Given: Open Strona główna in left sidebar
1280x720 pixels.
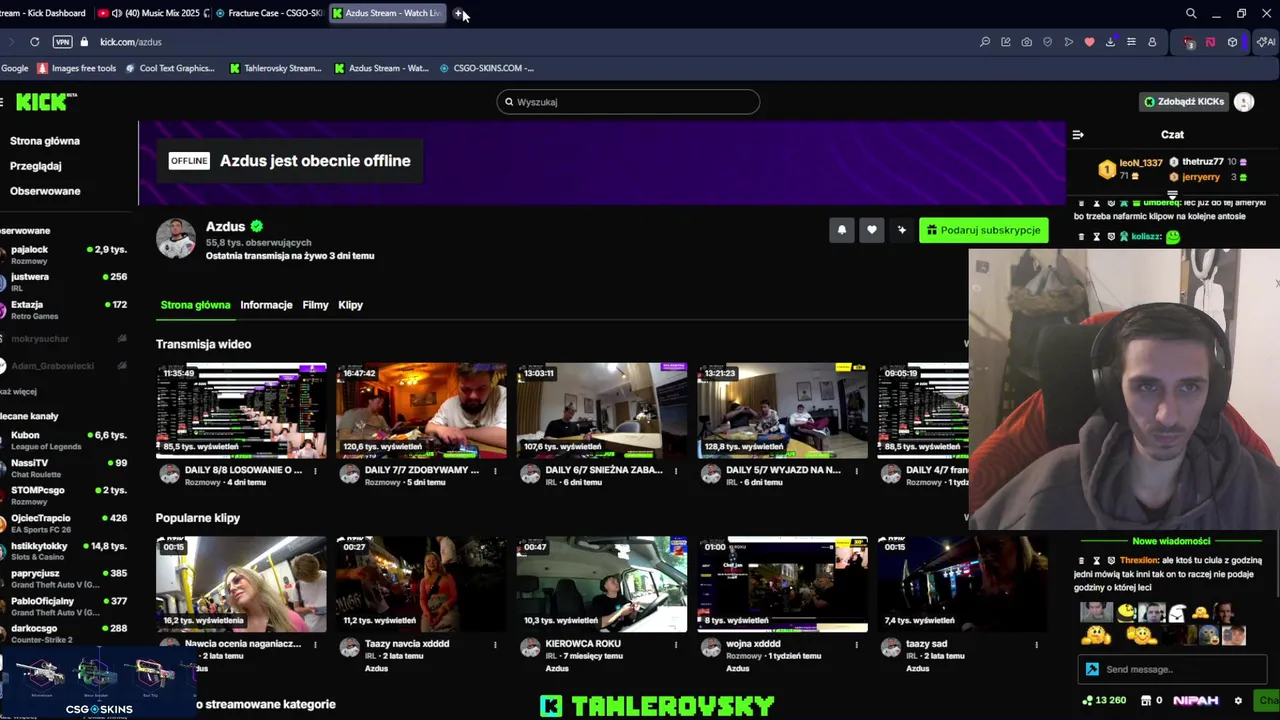Looking at the screenshot, I should [x=45, y=141].
